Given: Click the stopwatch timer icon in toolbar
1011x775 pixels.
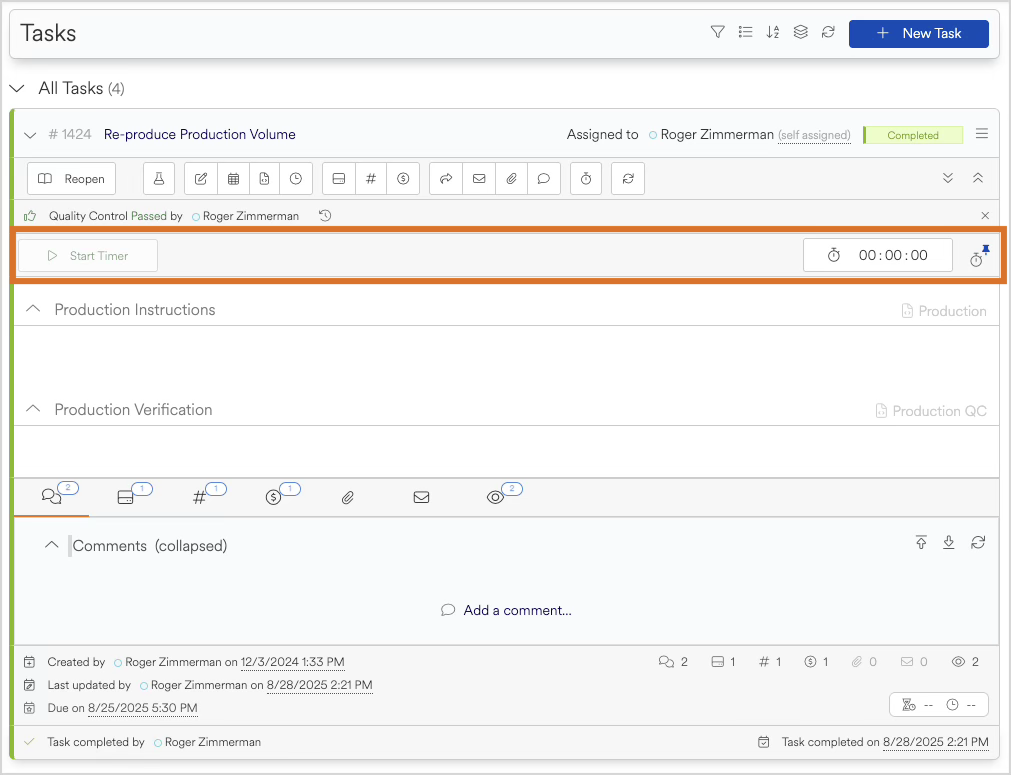Looking at the screenshot, I should (586, 179).
